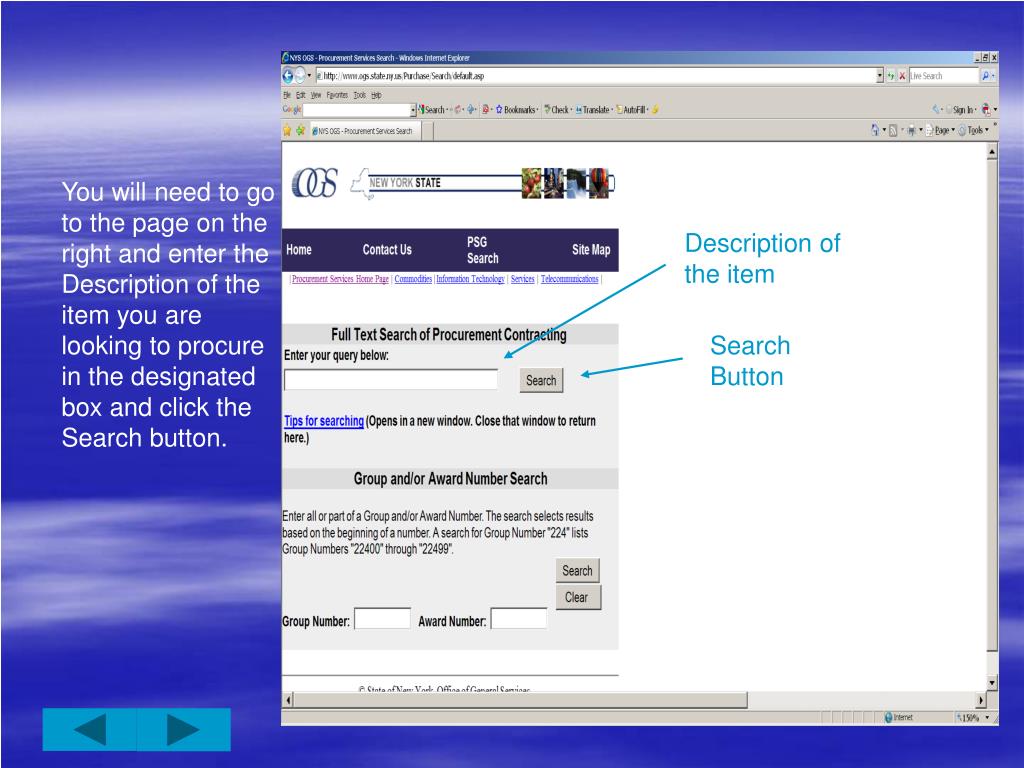Viewport: 1024px width, 768px height.
Task: Open Google toolbar Bookmarks
Action: (x=516, y=110)
